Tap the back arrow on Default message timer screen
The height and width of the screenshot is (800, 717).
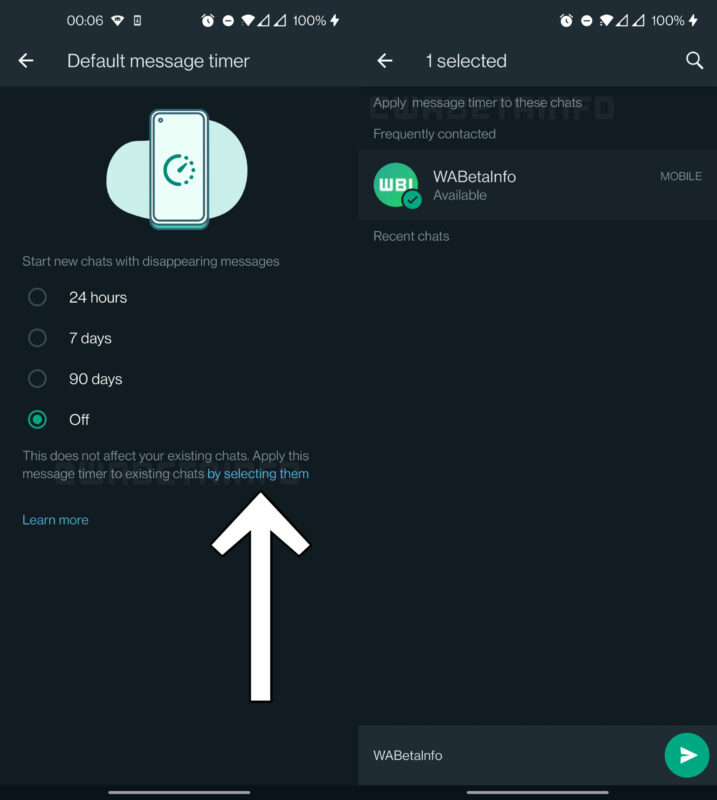25,61
